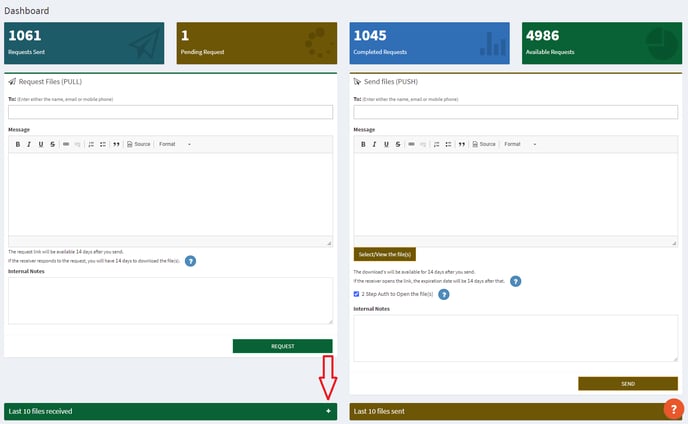This screenshot has width=688, height=424.
Task: Click italic icon in Send files editor
Action: [375, 144]
